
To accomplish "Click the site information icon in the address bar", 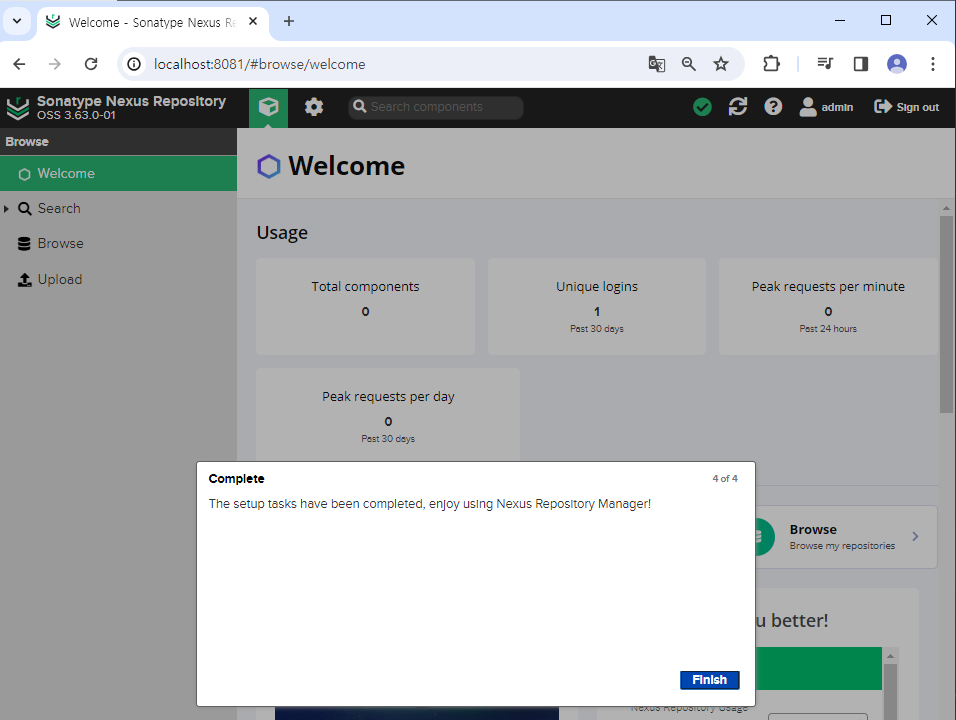I will pyautogui.click(x=134, y=64).
